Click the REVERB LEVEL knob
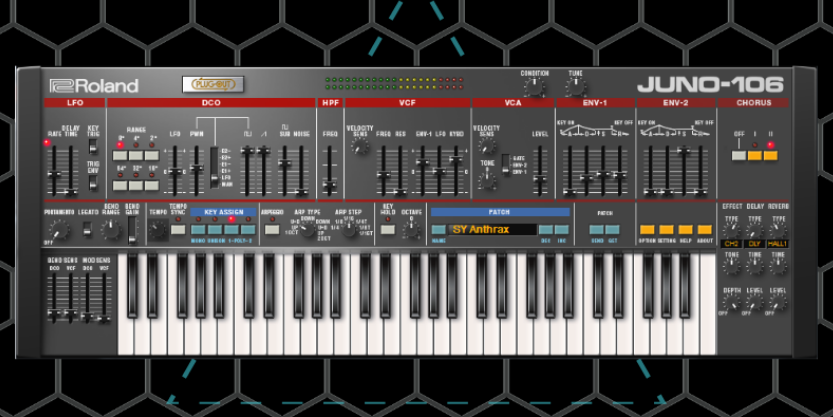 pyautogui.click(x=778, y=302)
